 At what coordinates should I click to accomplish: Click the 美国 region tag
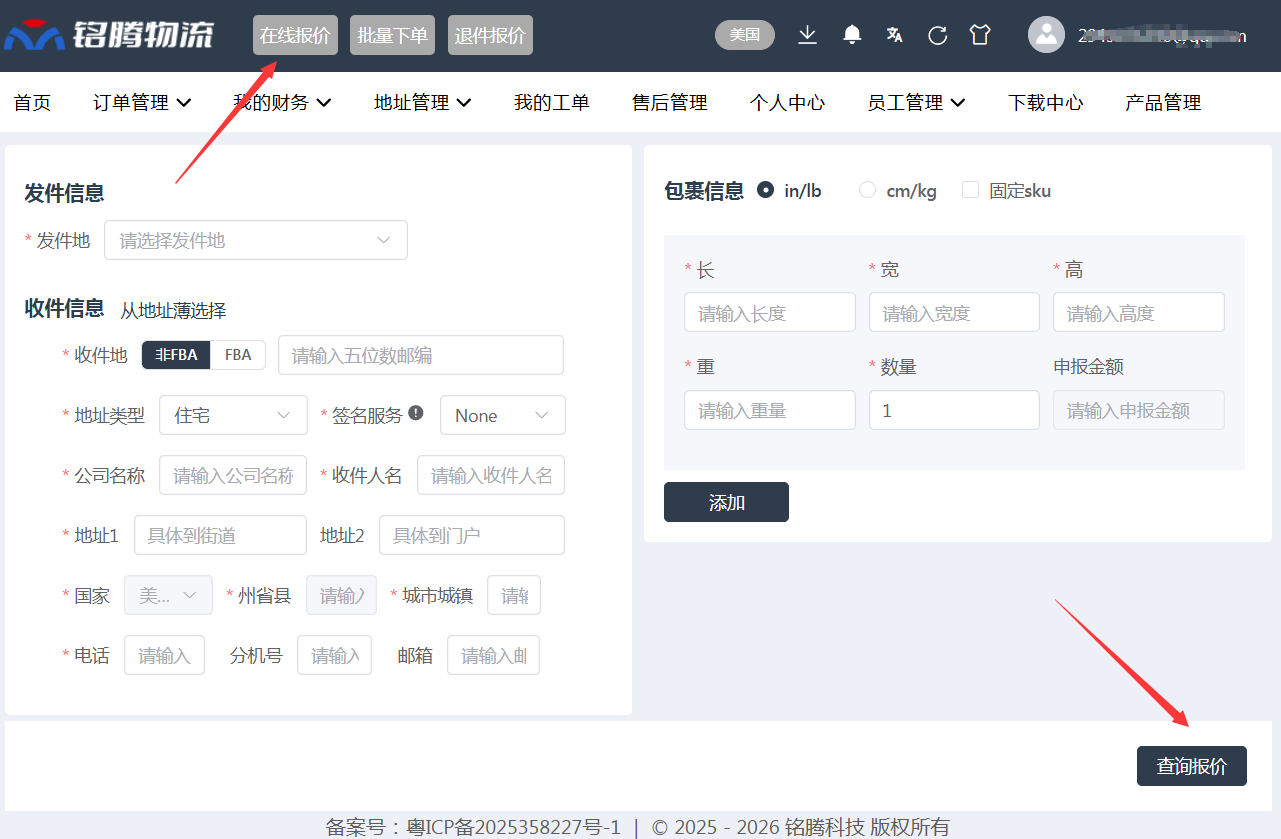[745, 35]
